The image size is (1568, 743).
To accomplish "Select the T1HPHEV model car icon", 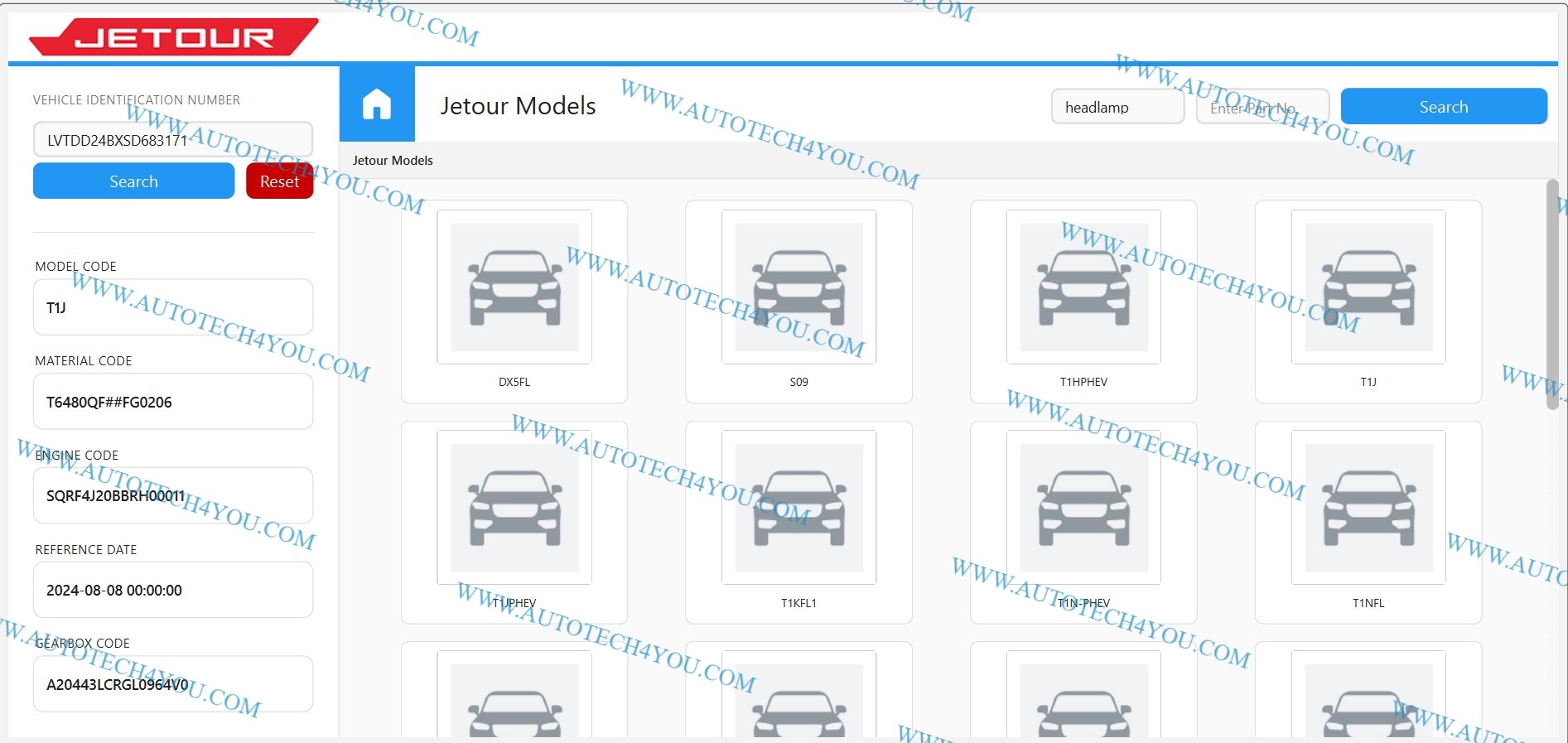I will tap(1083, 287).
